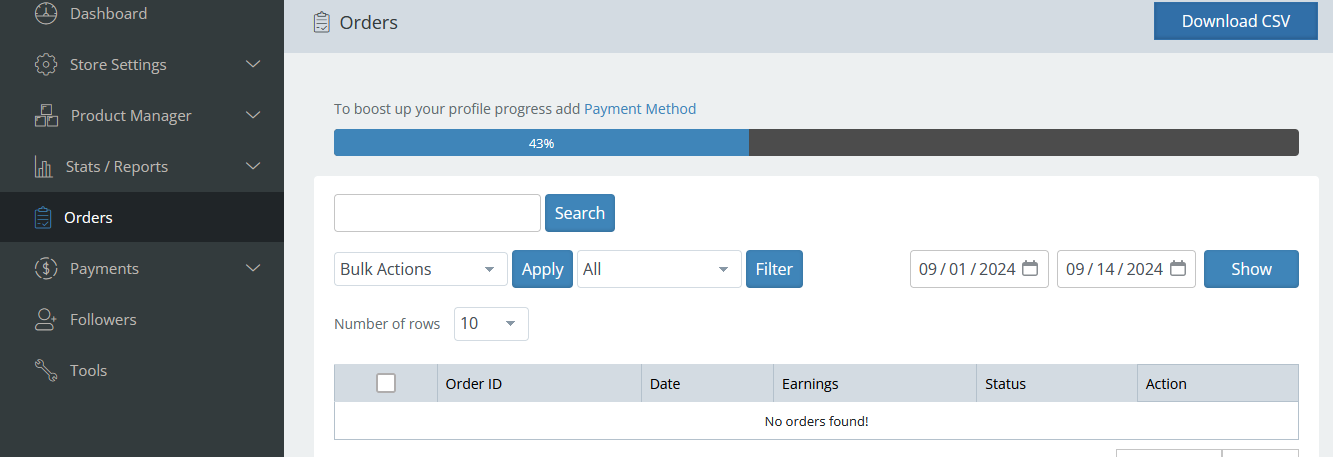Screen dimensions: 1333x457
Task: Click the Product Manager boxes icon
Action: (46, 116)
